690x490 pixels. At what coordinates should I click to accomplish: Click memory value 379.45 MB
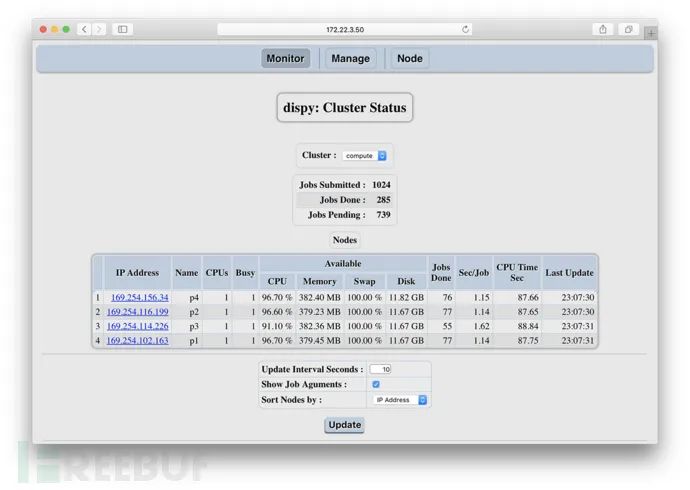pyautogui.click(x=319, y=341)
